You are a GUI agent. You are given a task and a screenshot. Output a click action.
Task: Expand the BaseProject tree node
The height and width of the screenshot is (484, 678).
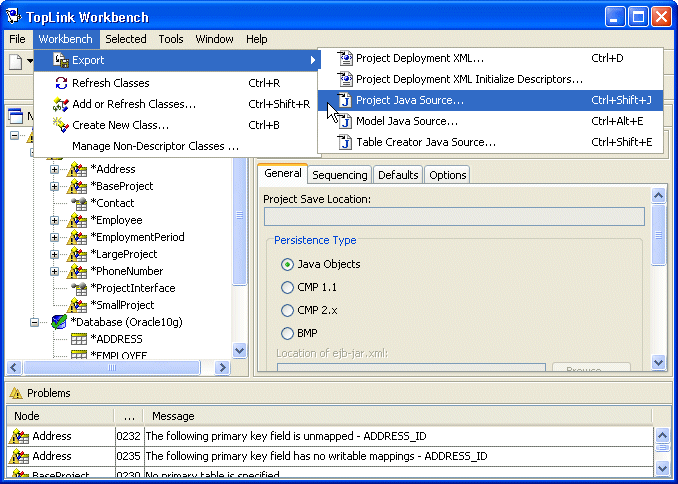54,186
